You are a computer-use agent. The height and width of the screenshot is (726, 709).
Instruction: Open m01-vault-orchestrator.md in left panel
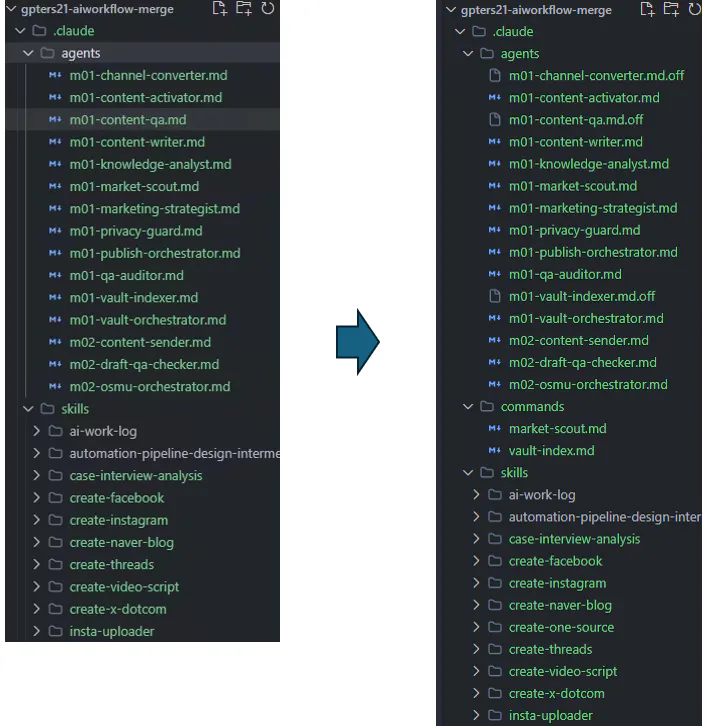point(148,320)
